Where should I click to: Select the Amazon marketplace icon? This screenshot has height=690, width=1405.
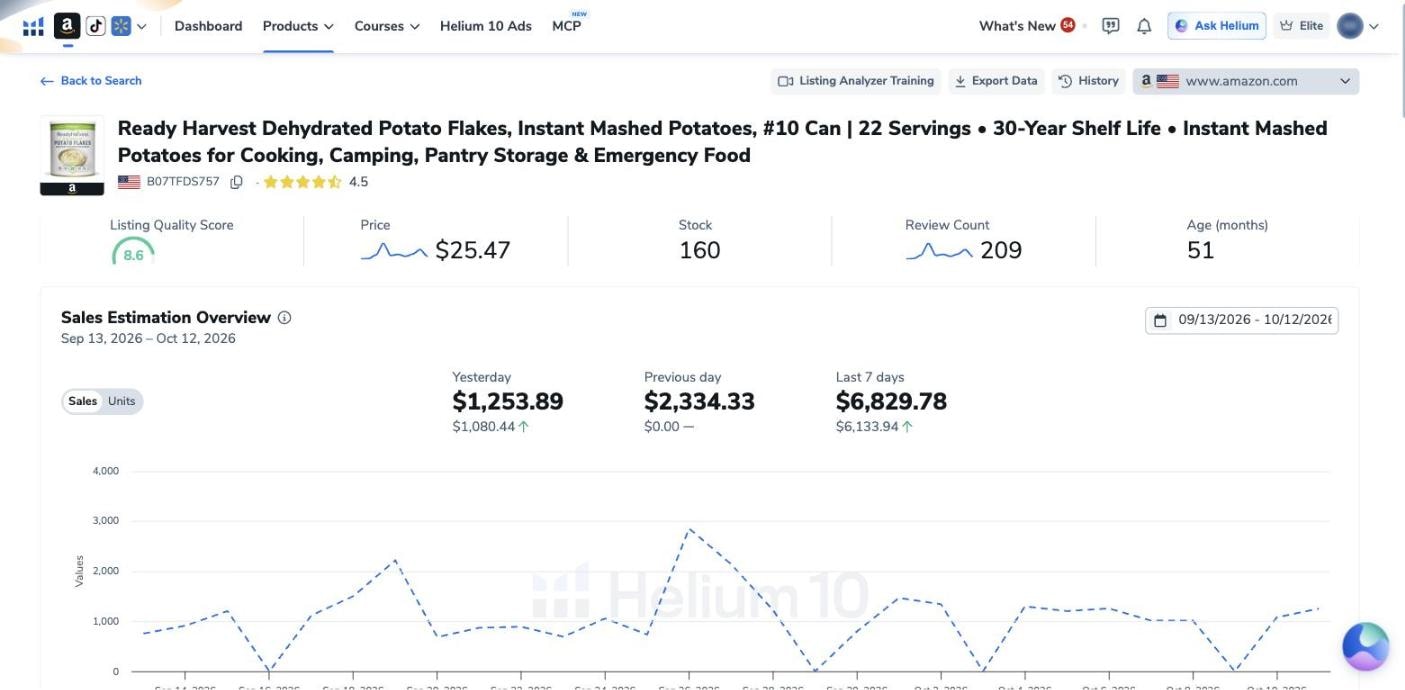coord(67,26)
